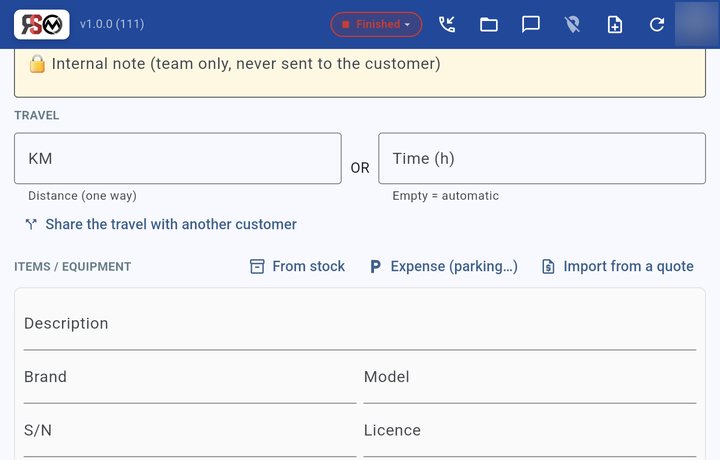Click the archive box icon for stock
The height and width of the screenshot is (460, 720).
(257, 266)
